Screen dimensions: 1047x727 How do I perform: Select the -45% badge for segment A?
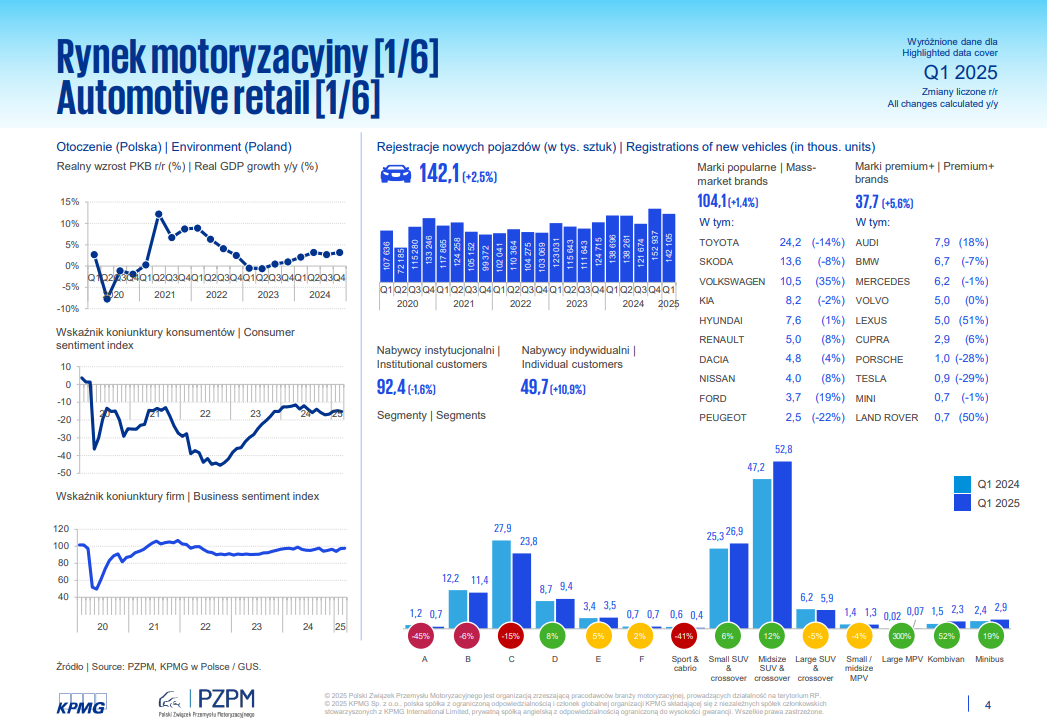point(421,636)
